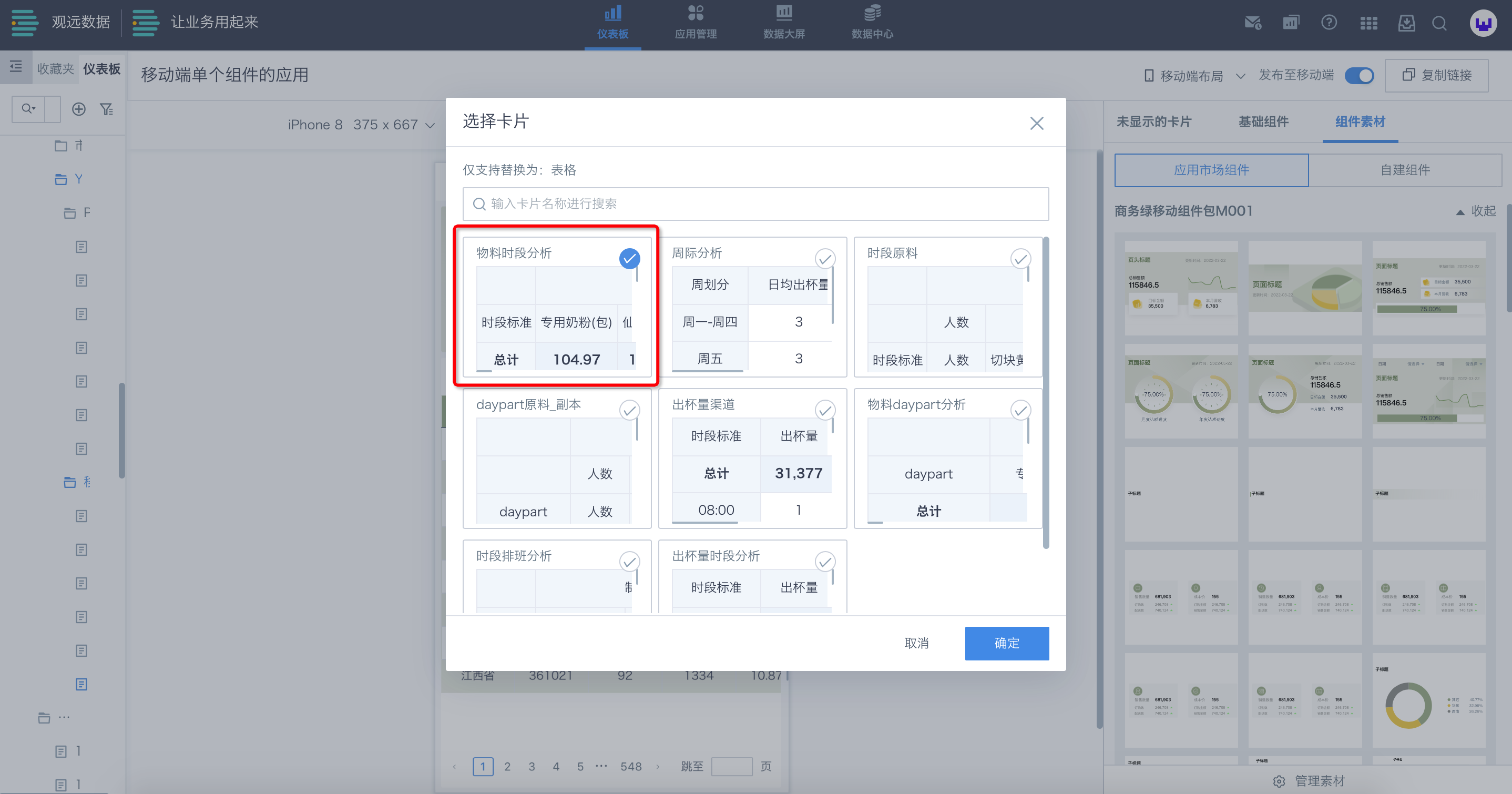Screen dimensions: 1512x794
Task: Switch to 未显示的卡片 tab
Action: pos(1154,121)
